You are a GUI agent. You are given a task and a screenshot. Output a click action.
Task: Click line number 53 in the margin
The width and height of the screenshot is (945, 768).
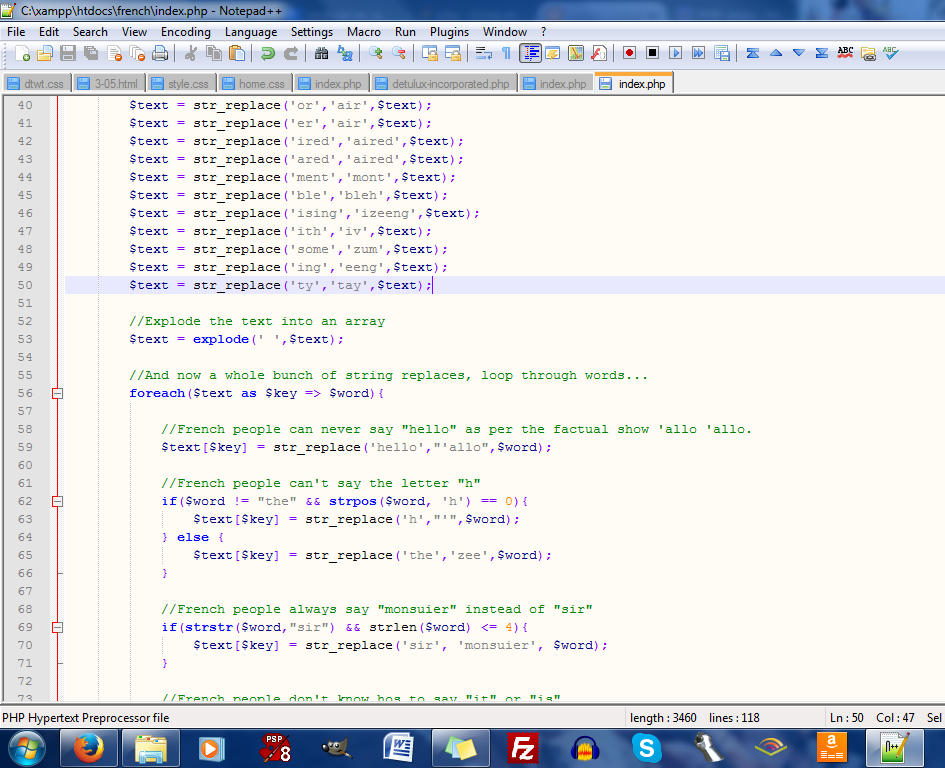point(25,339)
